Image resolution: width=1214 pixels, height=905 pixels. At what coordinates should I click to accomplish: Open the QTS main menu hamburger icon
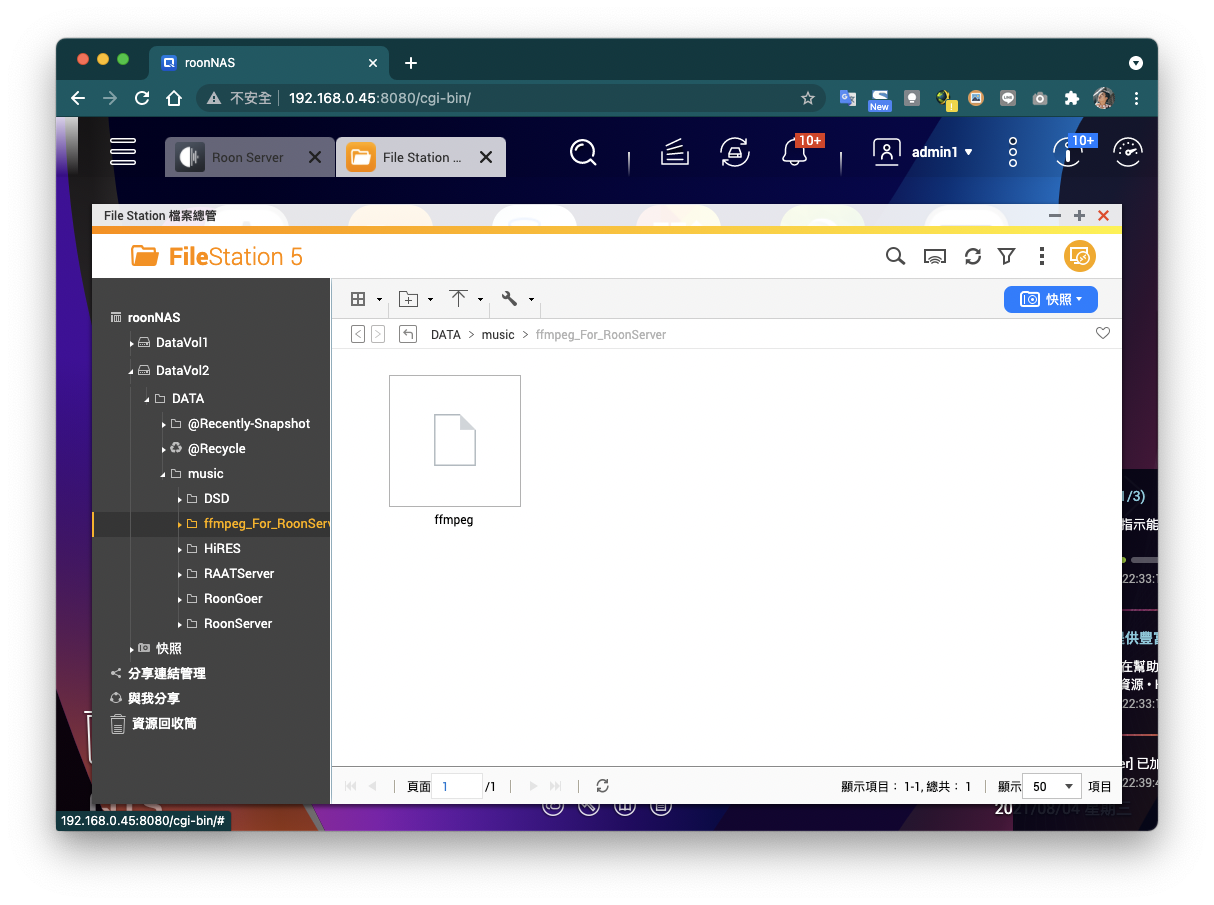pyautogui.click(x=123, y=151)
